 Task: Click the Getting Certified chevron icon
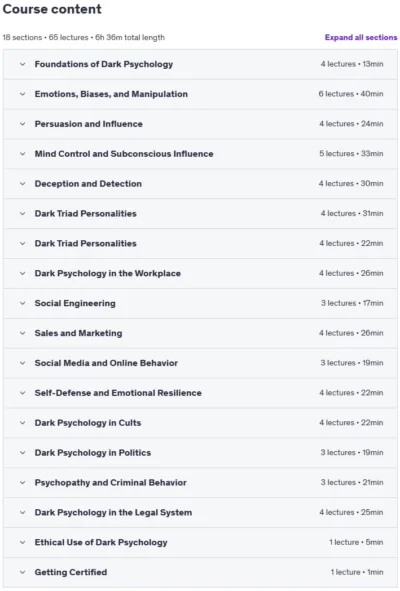coord(23,572)
